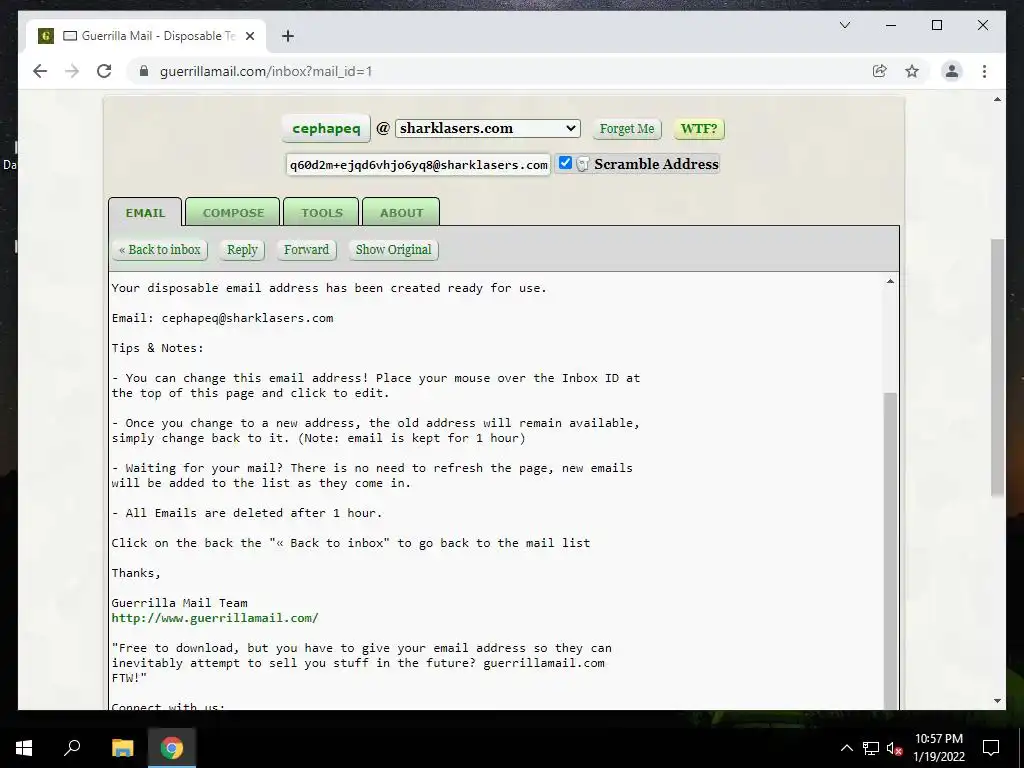Viewport: 1024px width, 768px height.
Task: Click the network icon in tray
Action: coord(871,748)
